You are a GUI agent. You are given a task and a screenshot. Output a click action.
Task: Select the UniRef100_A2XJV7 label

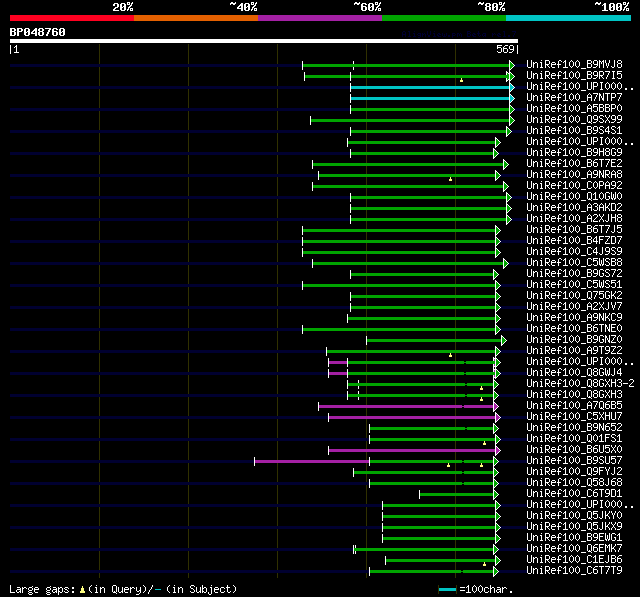(574, 307)
